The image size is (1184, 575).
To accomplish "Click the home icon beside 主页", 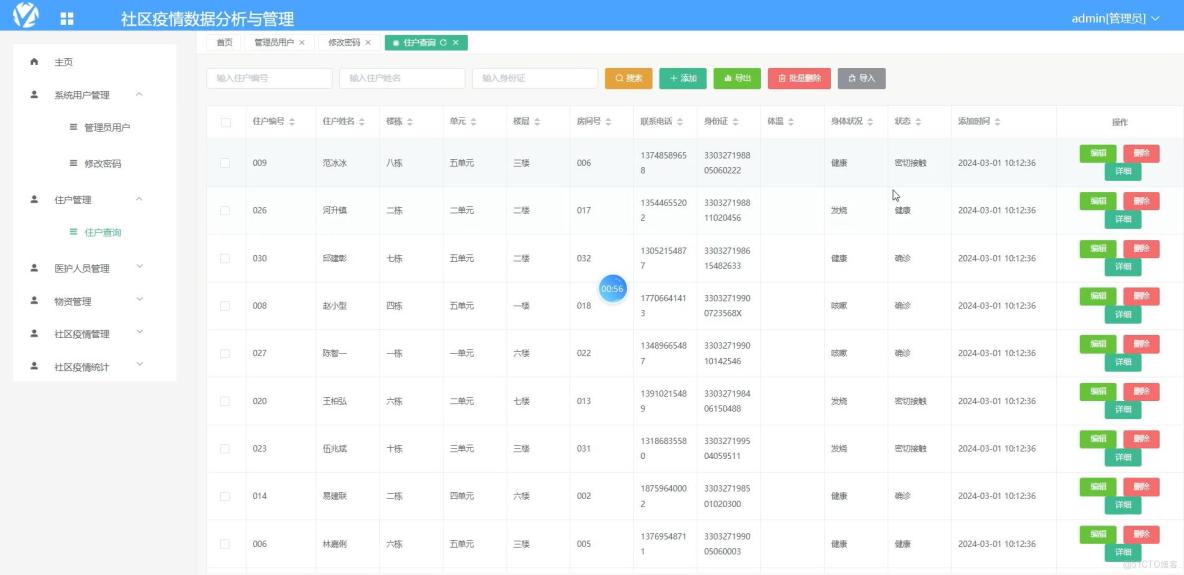I will tap(34, 62).
